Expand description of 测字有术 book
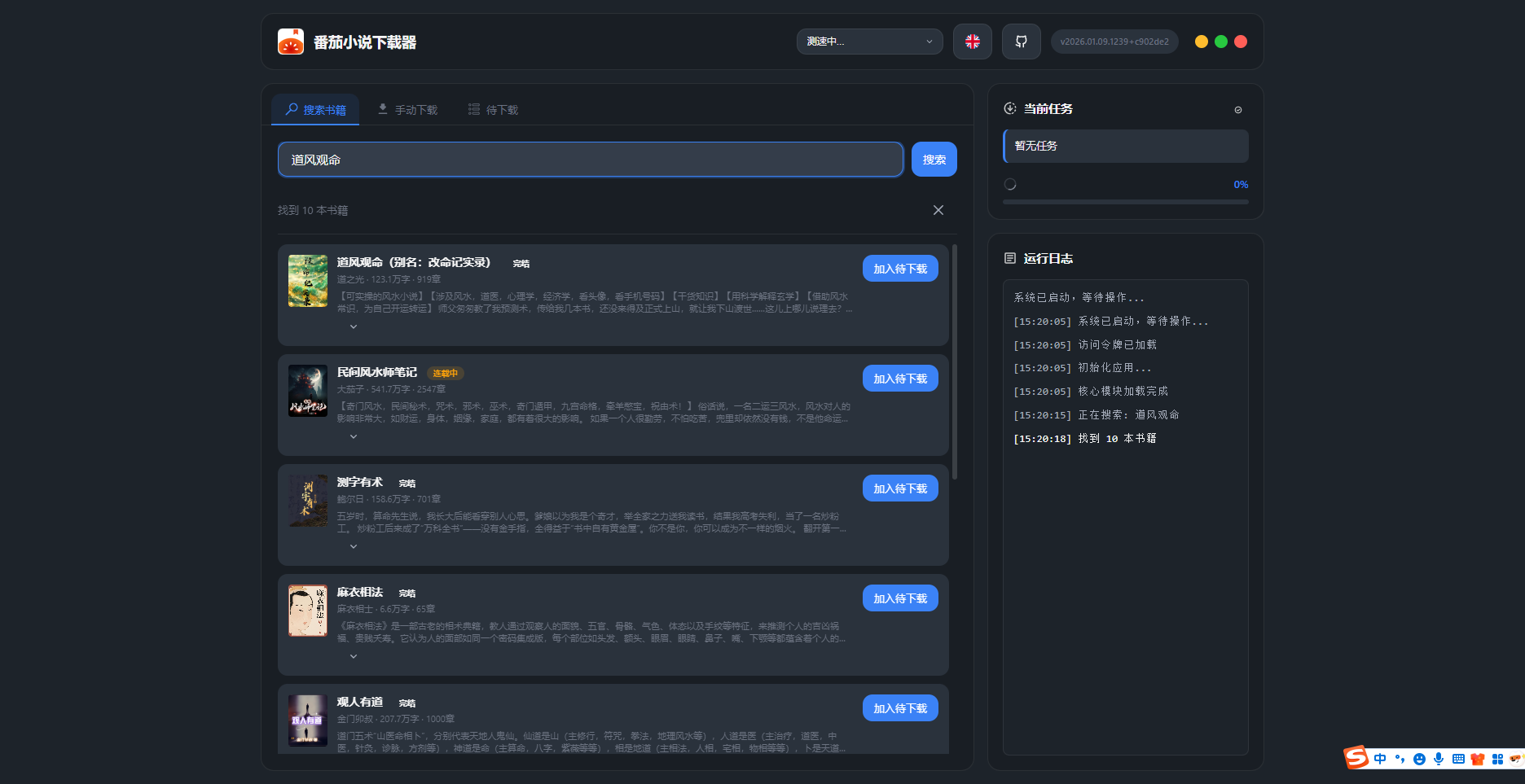The width and height of the screenshot is (1525, 784). pyautogui.click(x=354, y=546)
